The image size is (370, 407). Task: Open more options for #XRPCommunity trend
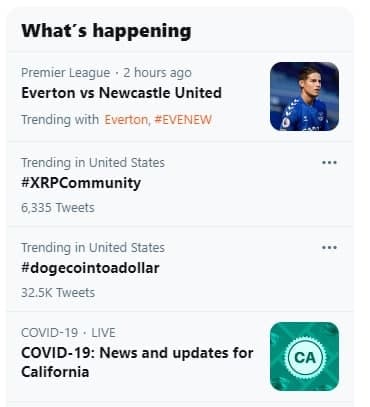[329, 163]
